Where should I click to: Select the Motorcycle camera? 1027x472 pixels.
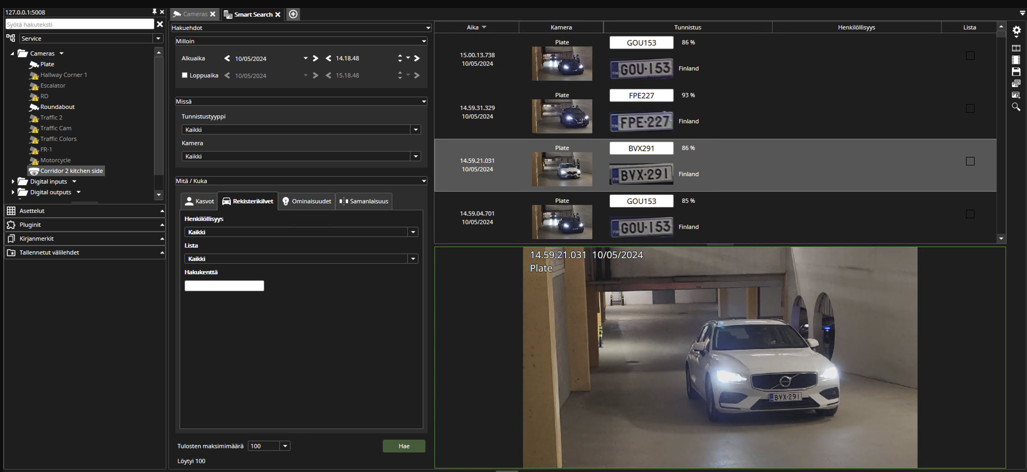pos(55,160)
